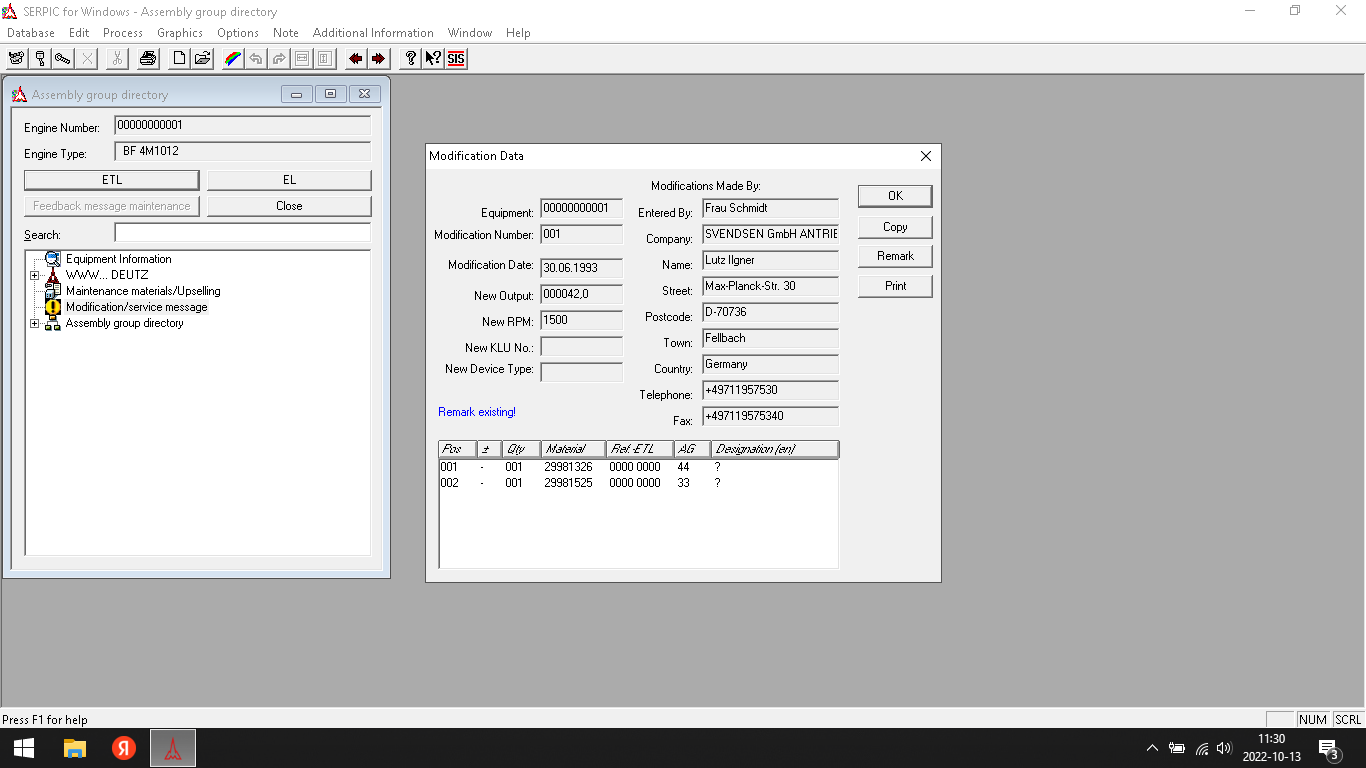Click the red double left arrow icon
Image resolution: width=1366 pixels, height=768 pixels.
click(x=355, y=59)
